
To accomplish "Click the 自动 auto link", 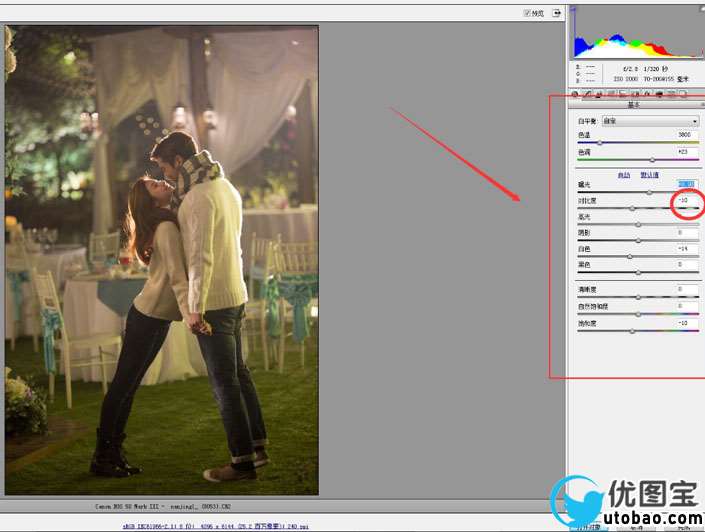I will pyautogui.click(x=624, y=175).
